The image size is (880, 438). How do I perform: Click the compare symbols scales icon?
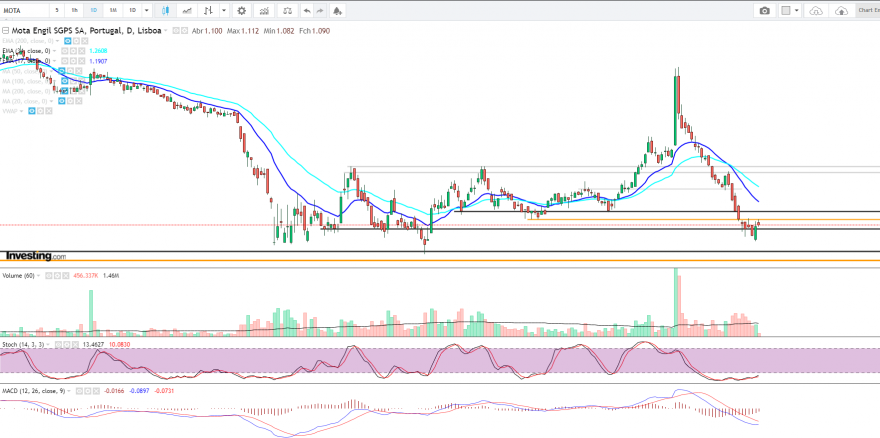[287, 11]
